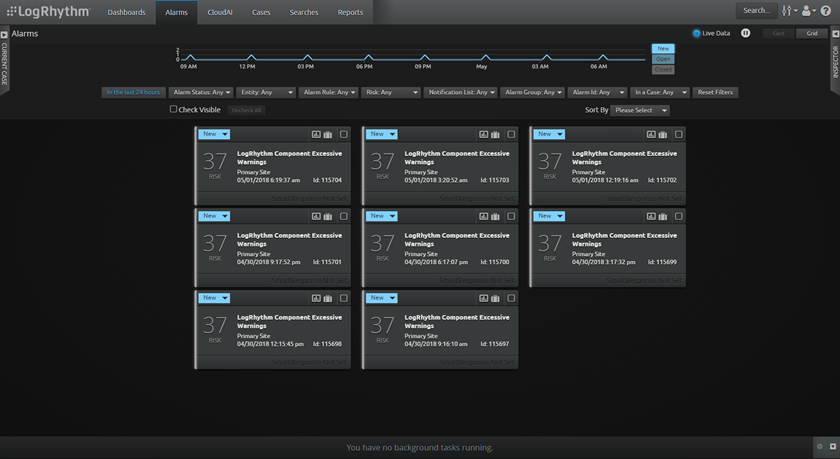Pause live data with the pause icon
Viewport: 840px width, 459px height.
tap(745, 33)
